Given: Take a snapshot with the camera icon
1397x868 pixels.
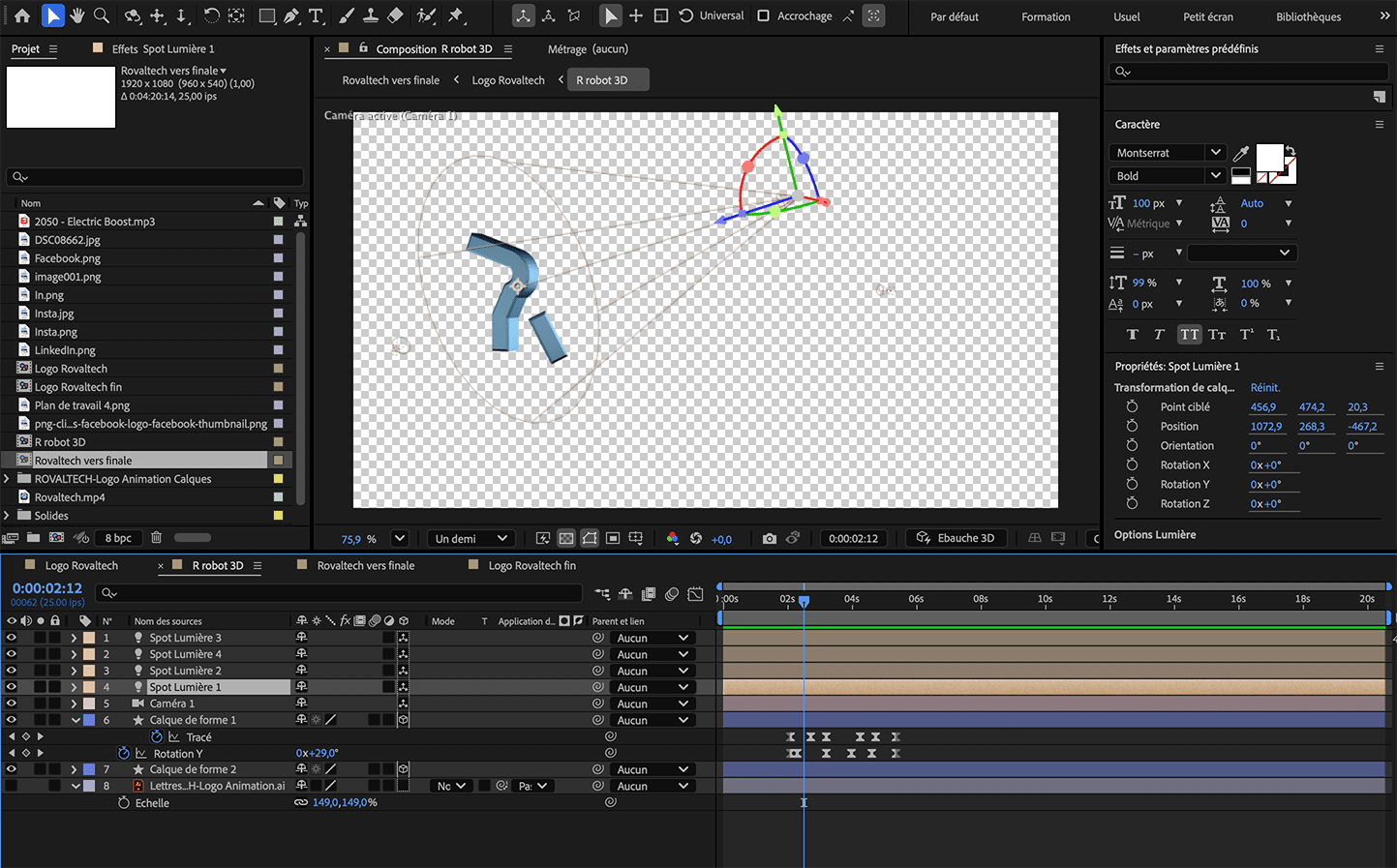Looking at the screenshot, I should pyautogui.click(x=770, y=538).
